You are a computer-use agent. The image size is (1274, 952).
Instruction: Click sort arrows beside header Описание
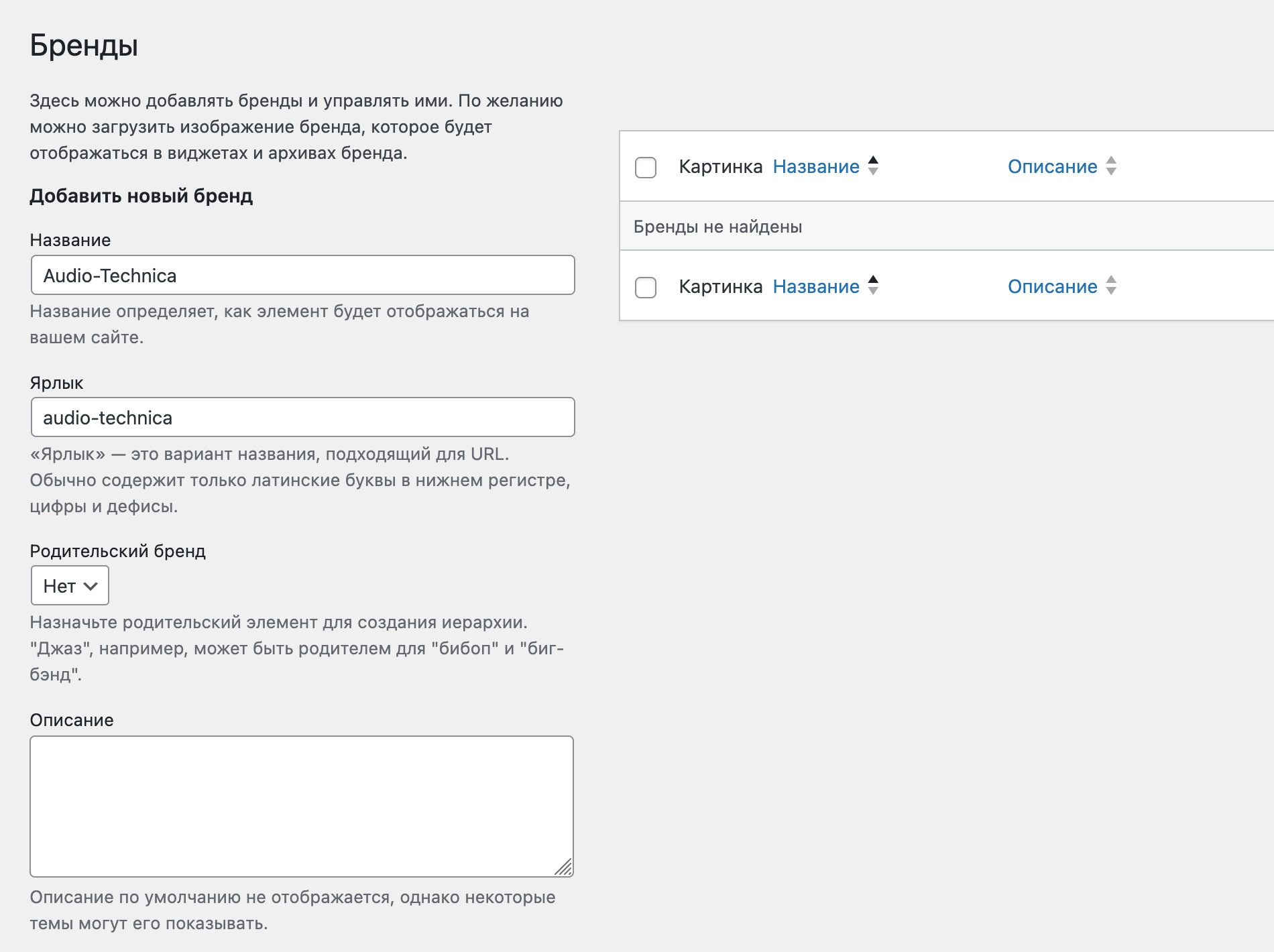[x=1111, y=166]
